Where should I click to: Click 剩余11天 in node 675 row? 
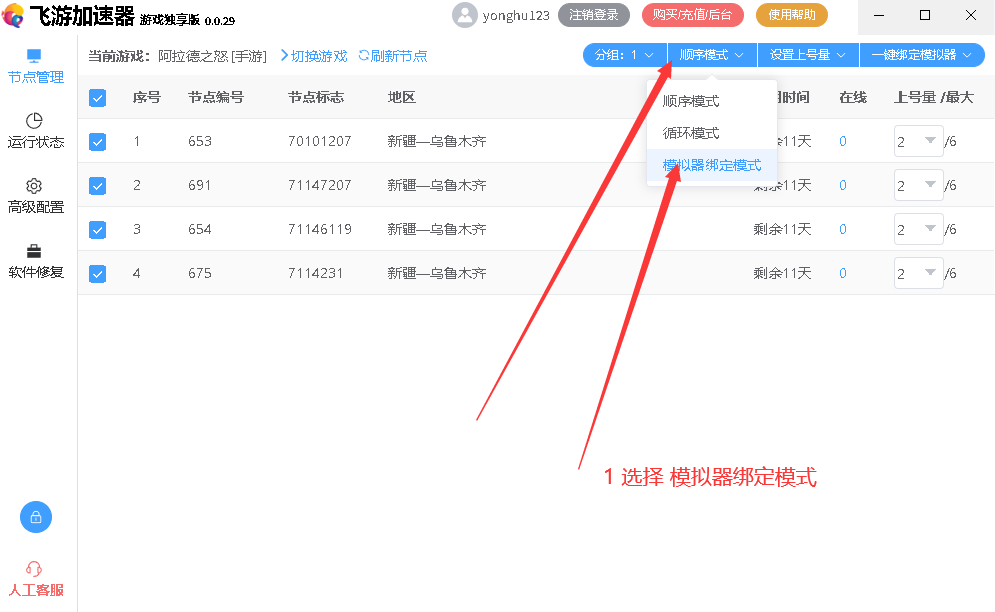click(x=782, y=273)
